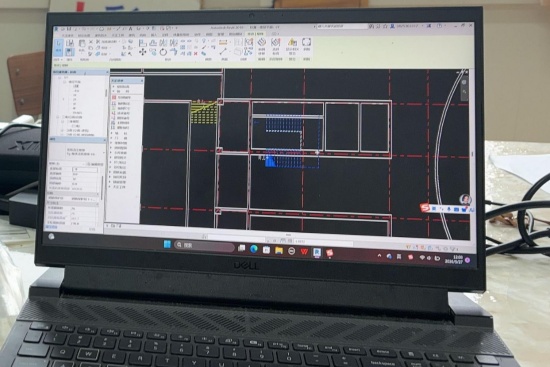Viewport: 550px width, 367px height.
Task: Toggle the view navigation bar zoom control
Action: click(464, 92)
